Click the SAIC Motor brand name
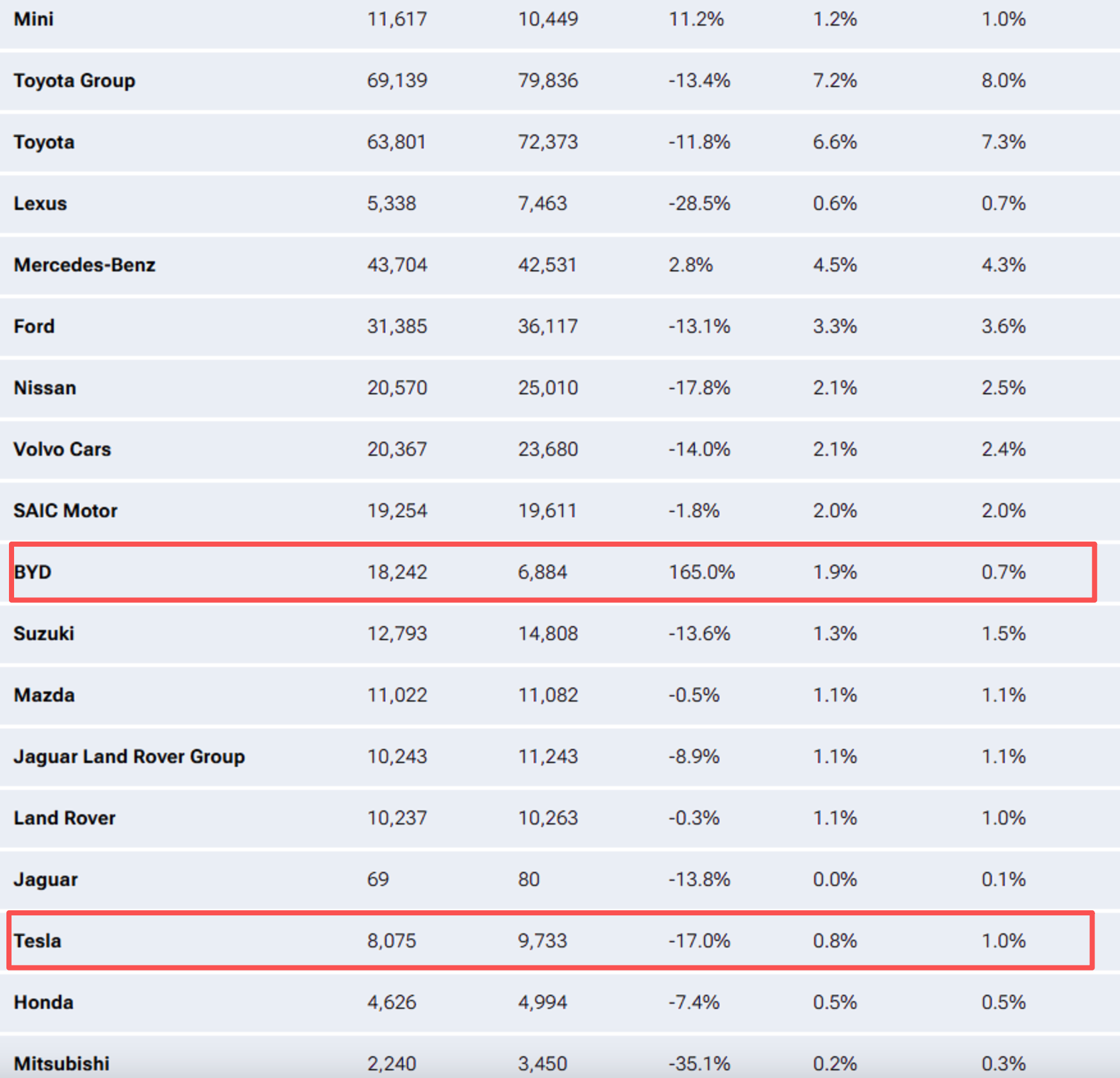 (x=65, y=511)
